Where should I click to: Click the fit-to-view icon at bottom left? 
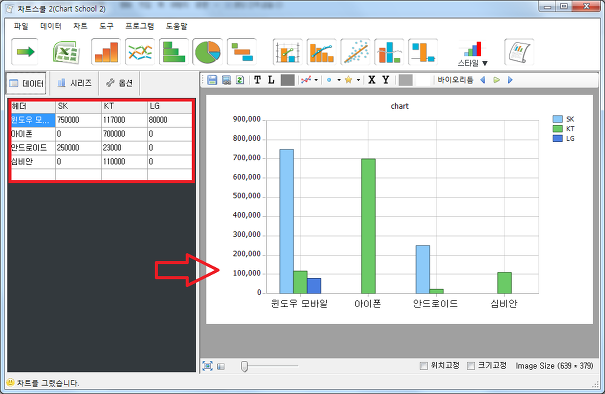(x=208, y=366)
